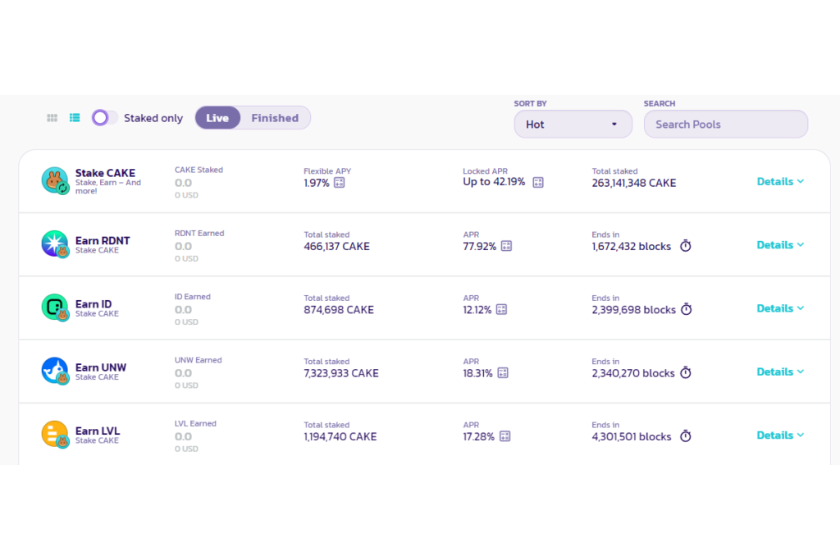The width and height of the screenshot is (840, 560).
Task: Open ROI calculator for 12.12% APR
Action: [x=501, y=309]
